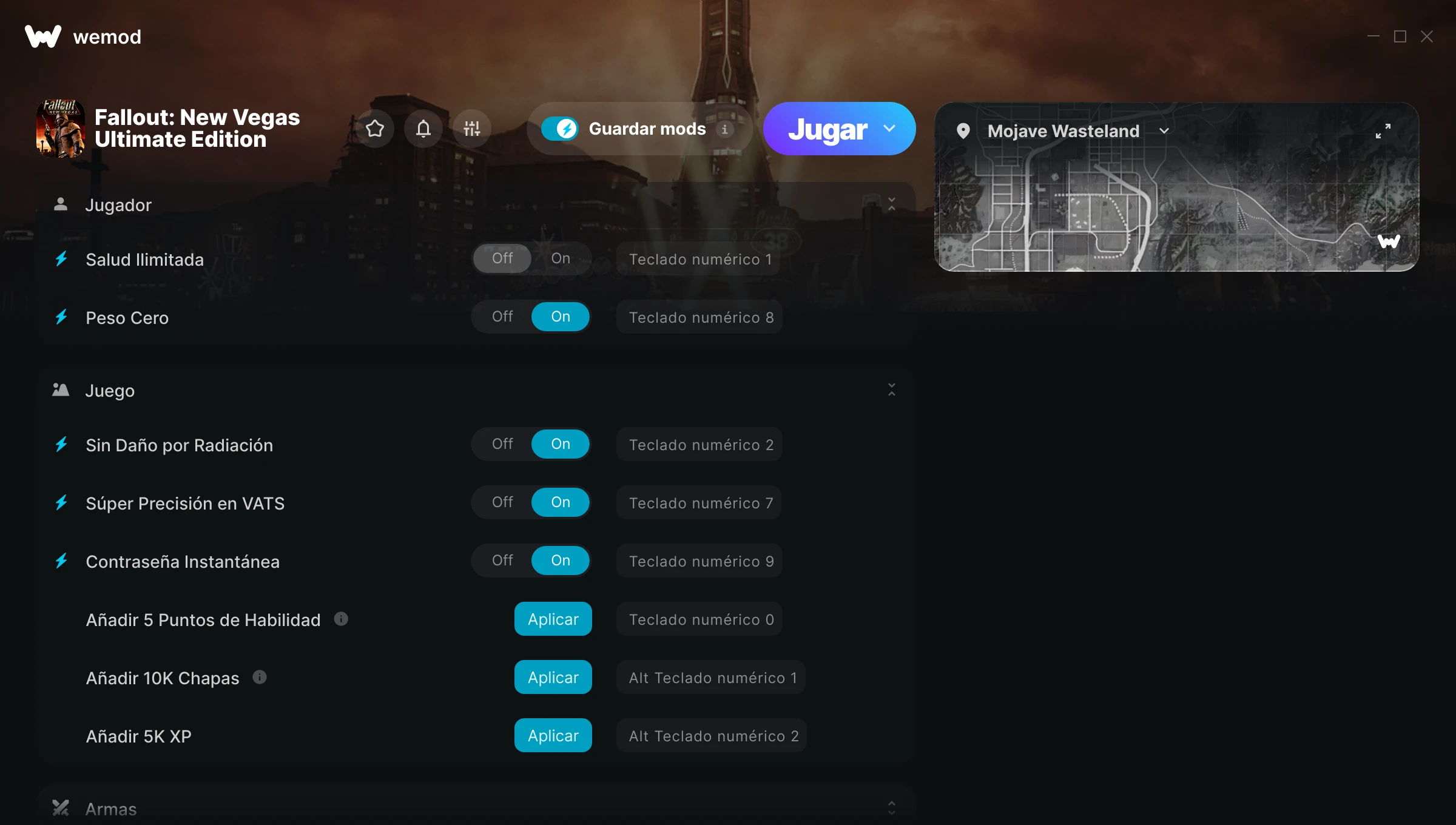Expand the Mojave Wasteland map fullscreen

click(1383, 131)
